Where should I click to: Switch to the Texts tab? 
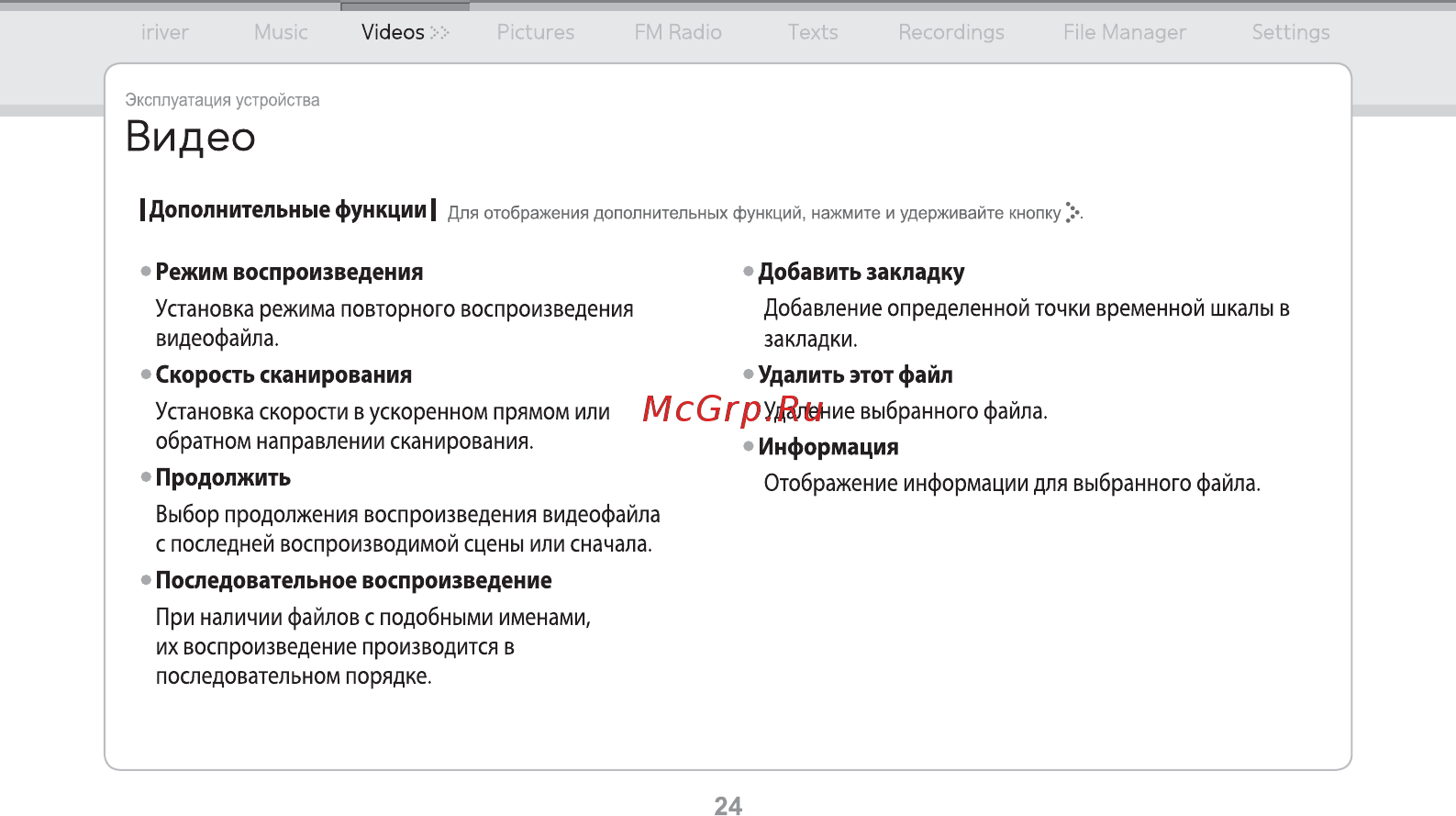tap(813, 32)
